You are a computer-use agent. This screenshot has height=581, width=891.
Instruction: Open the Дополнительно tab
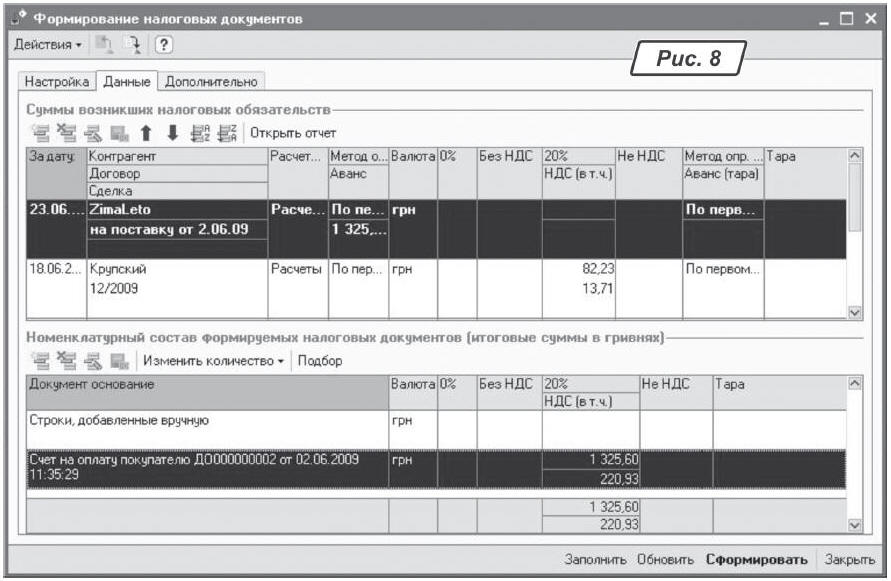[211, 81]
